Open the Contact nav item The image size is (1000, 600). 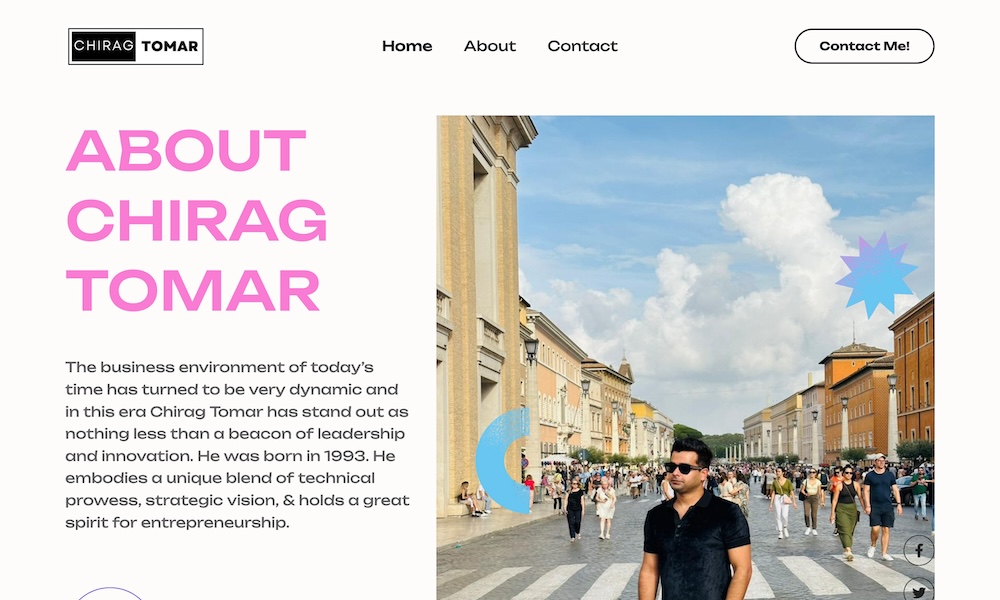pos(582,46)
